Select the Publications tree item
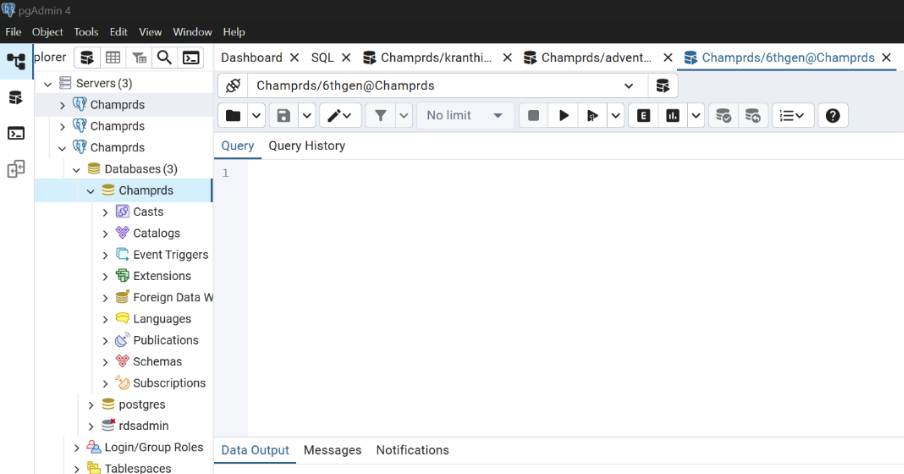Image resolution: width=904 pixels, height=474 pixels. click(x=165, y=341)
